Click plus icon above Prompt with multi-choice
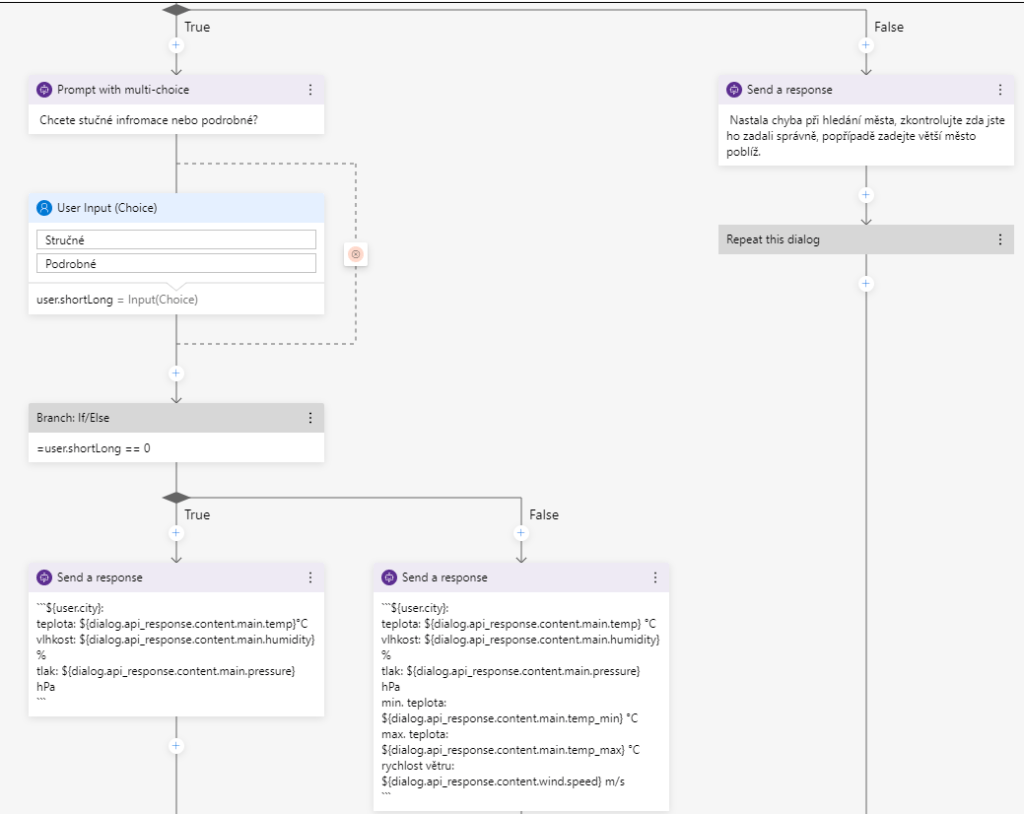The image size is (1024, 814). (176, 45)
